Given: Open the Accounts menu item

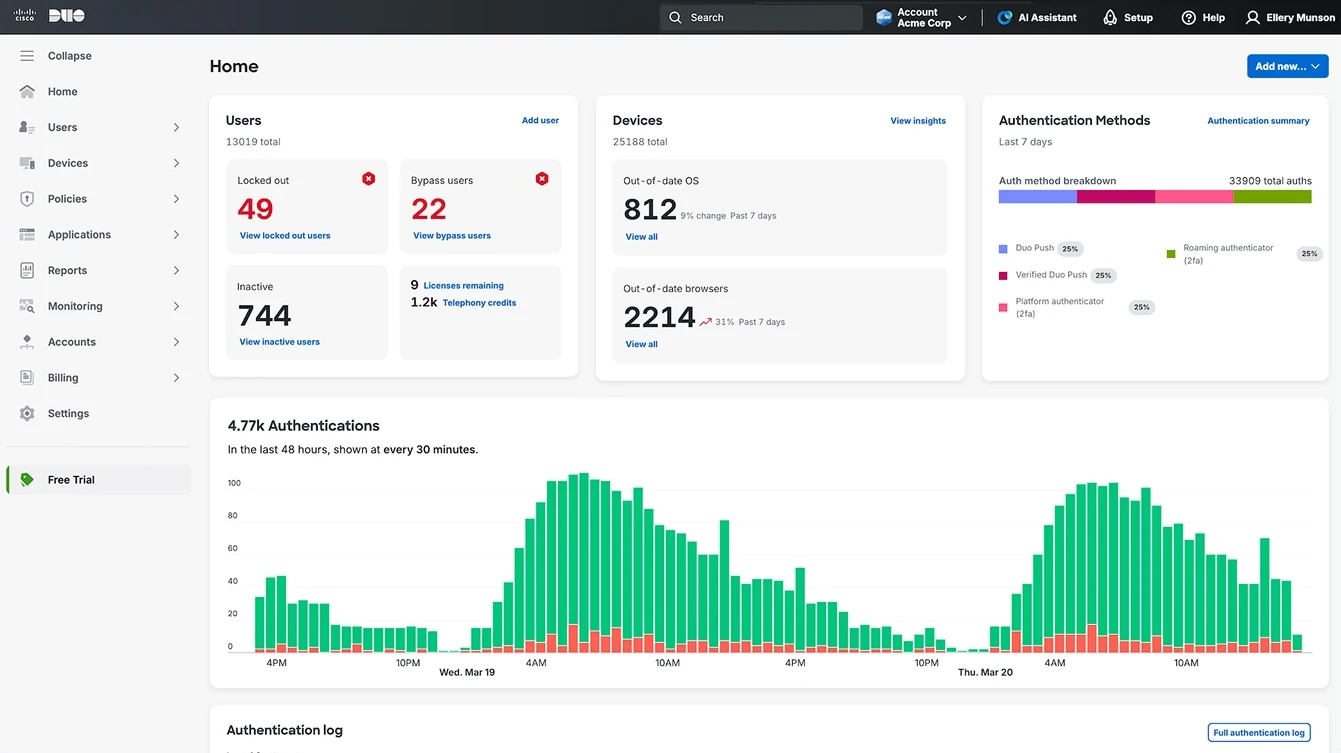Looking at the screenshot, I should click(x=99, y=342).
